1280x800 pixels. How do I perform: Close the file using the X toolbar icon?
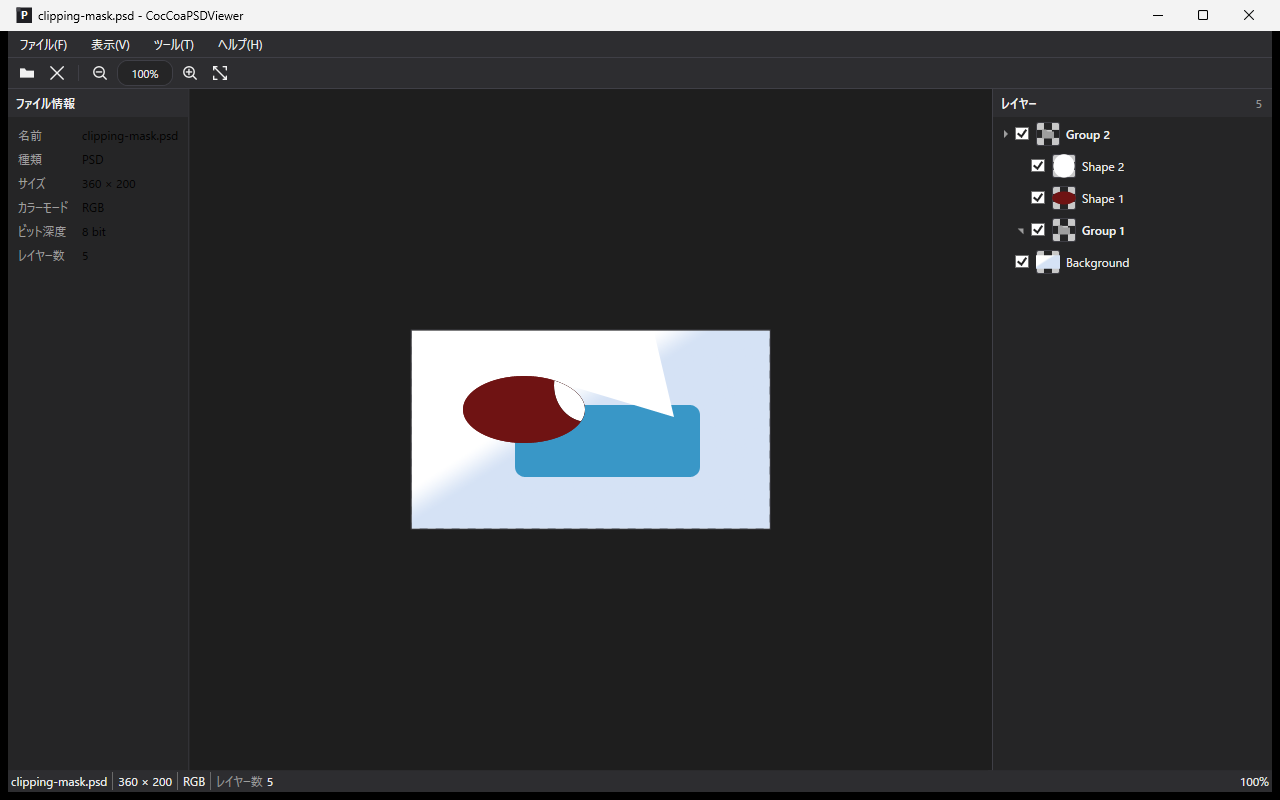click(57, 73)
